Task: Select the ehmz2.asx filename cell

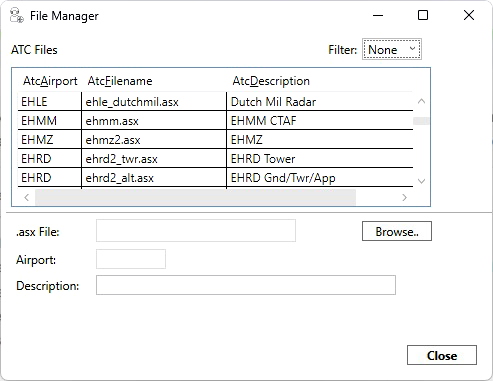Action: point(154,139)
